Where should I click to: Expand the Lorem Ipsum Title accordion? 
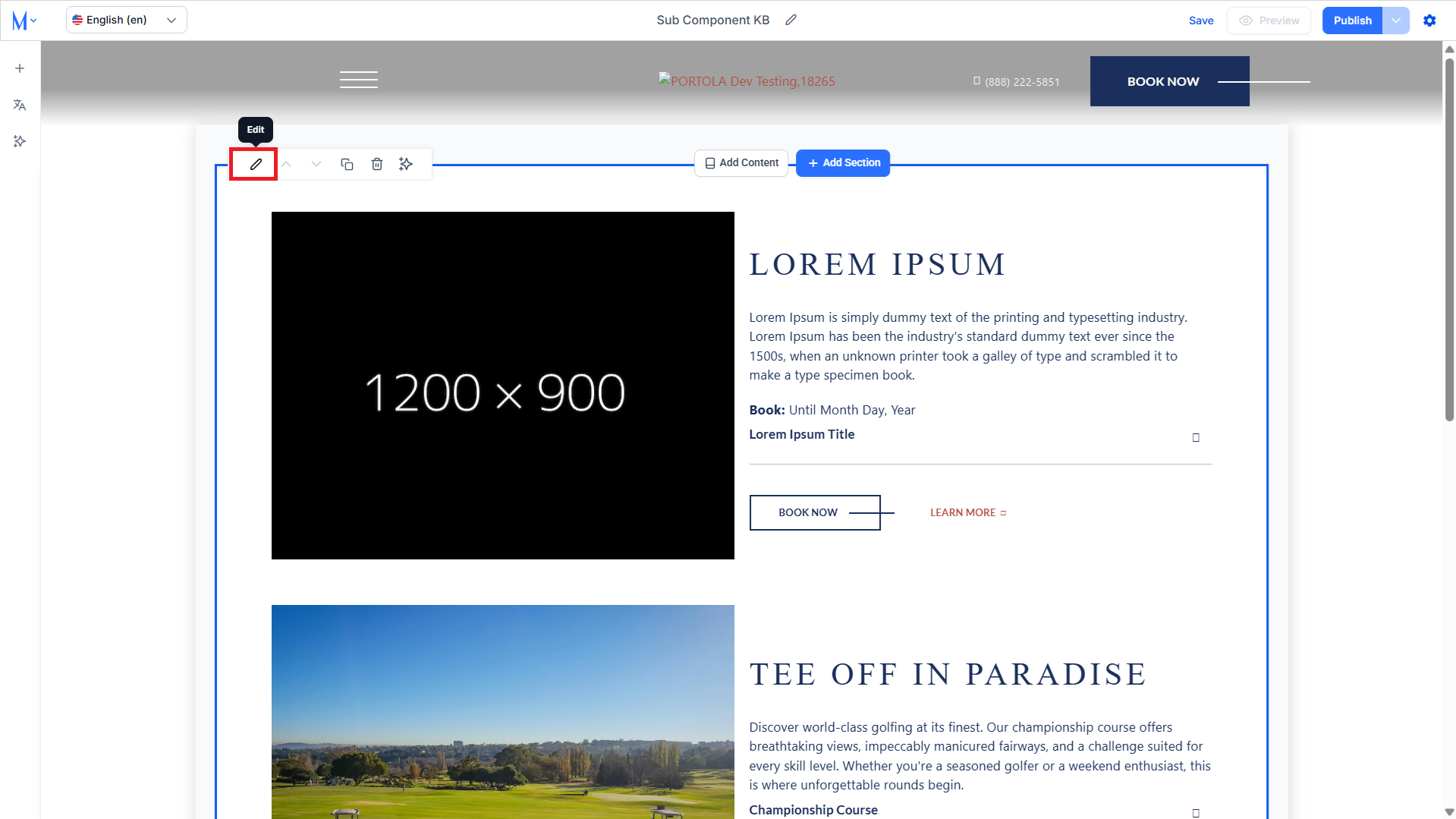pos(980,435)
